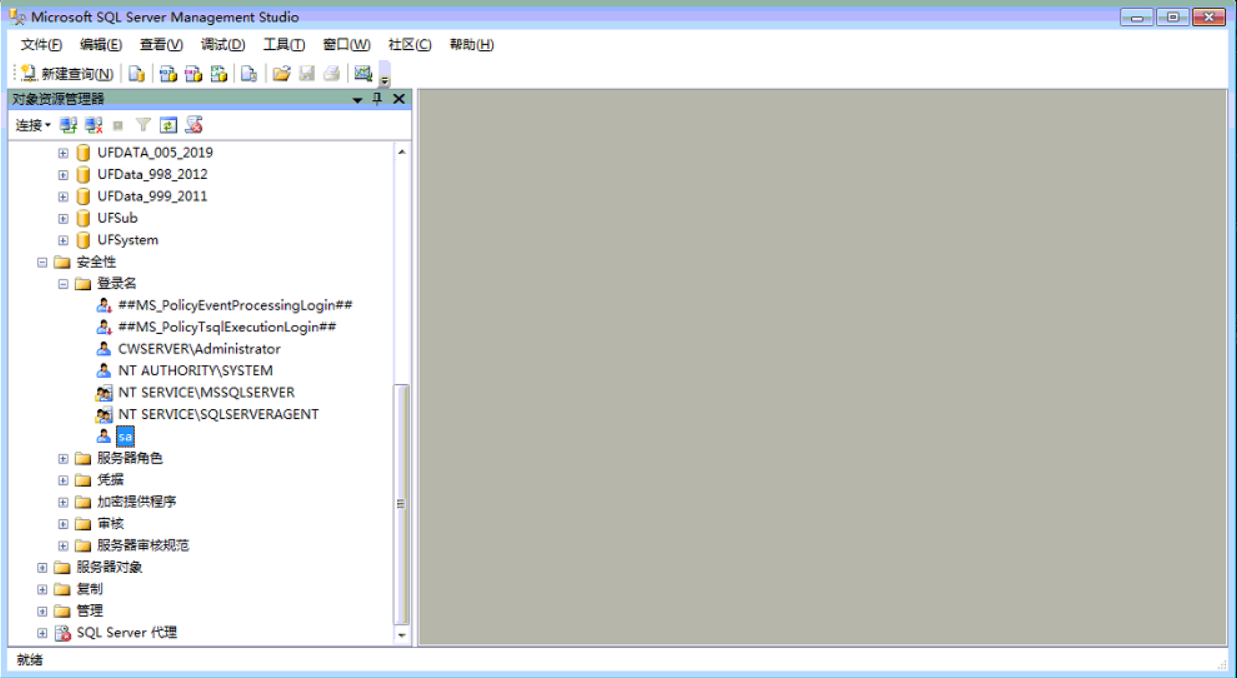
Task: Create a SQL Server Compact query
Action: (249, 74)
